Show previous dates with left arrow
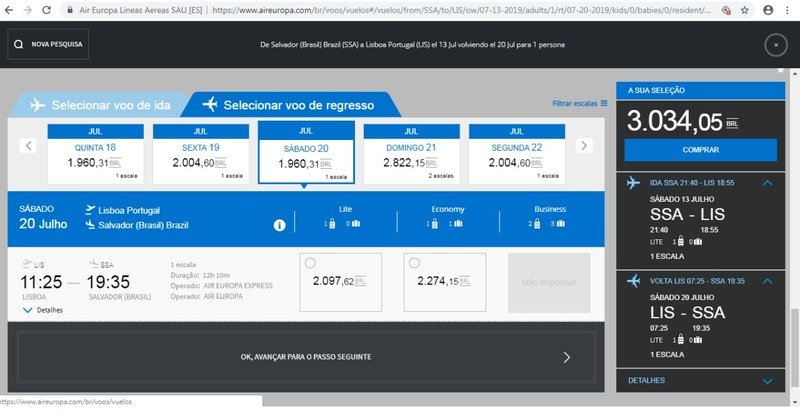800x420 pixels. (x=29, y=146)
